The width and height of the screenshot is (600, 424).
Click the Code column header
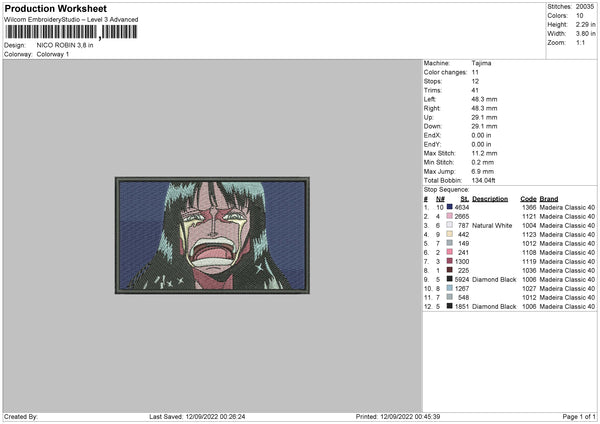tap(528, 199)
